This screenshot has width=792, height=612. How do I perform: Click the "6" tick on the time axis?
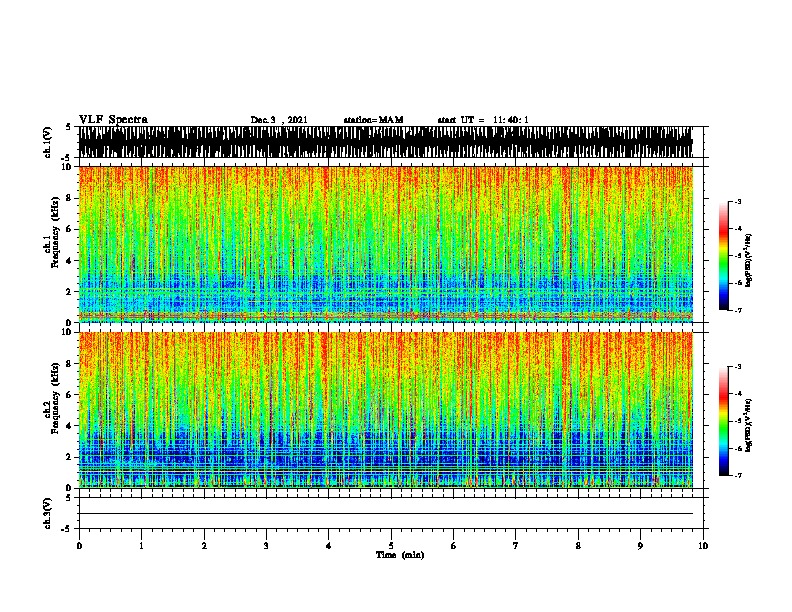tap(454, 545)
